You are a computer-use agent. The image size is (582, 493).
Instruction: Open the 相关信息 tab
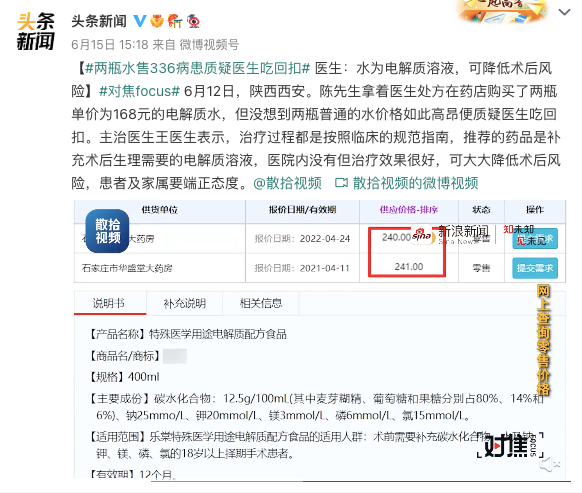pyautogui.click(x=261, y=303)
